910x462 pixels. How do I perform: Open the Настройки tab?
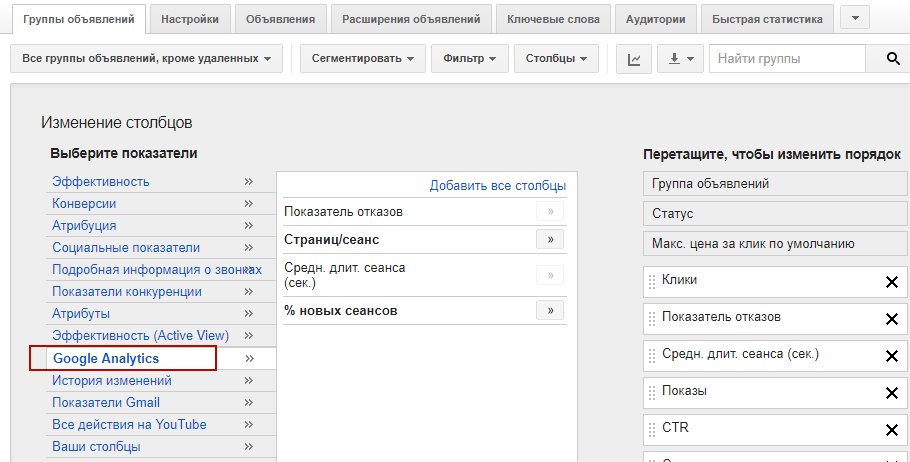(190, 19)
